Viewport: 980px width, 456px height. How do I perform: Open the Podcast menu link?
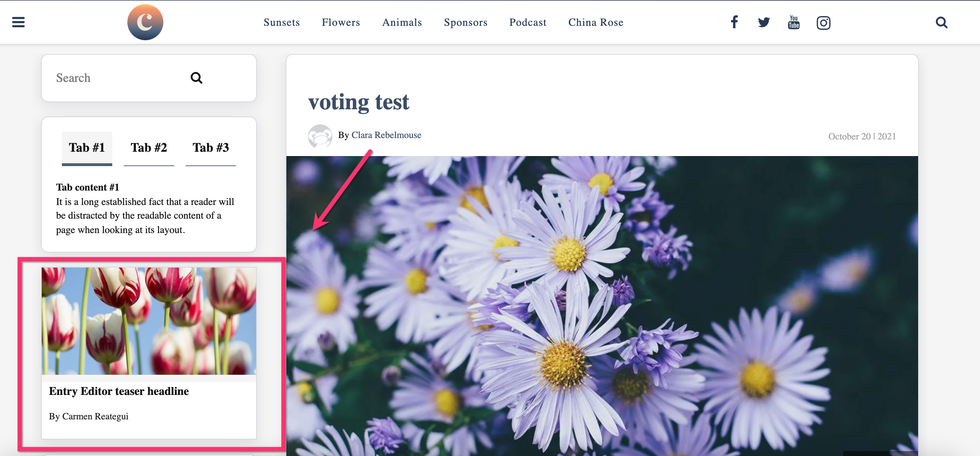pos(528,22)
